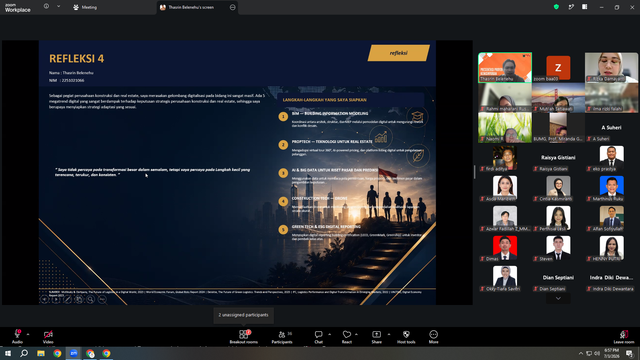Show more participants with gallery down chevron
Image resolution: width=640 pixels, height=360 pixels.
click(x=558, y=298)
